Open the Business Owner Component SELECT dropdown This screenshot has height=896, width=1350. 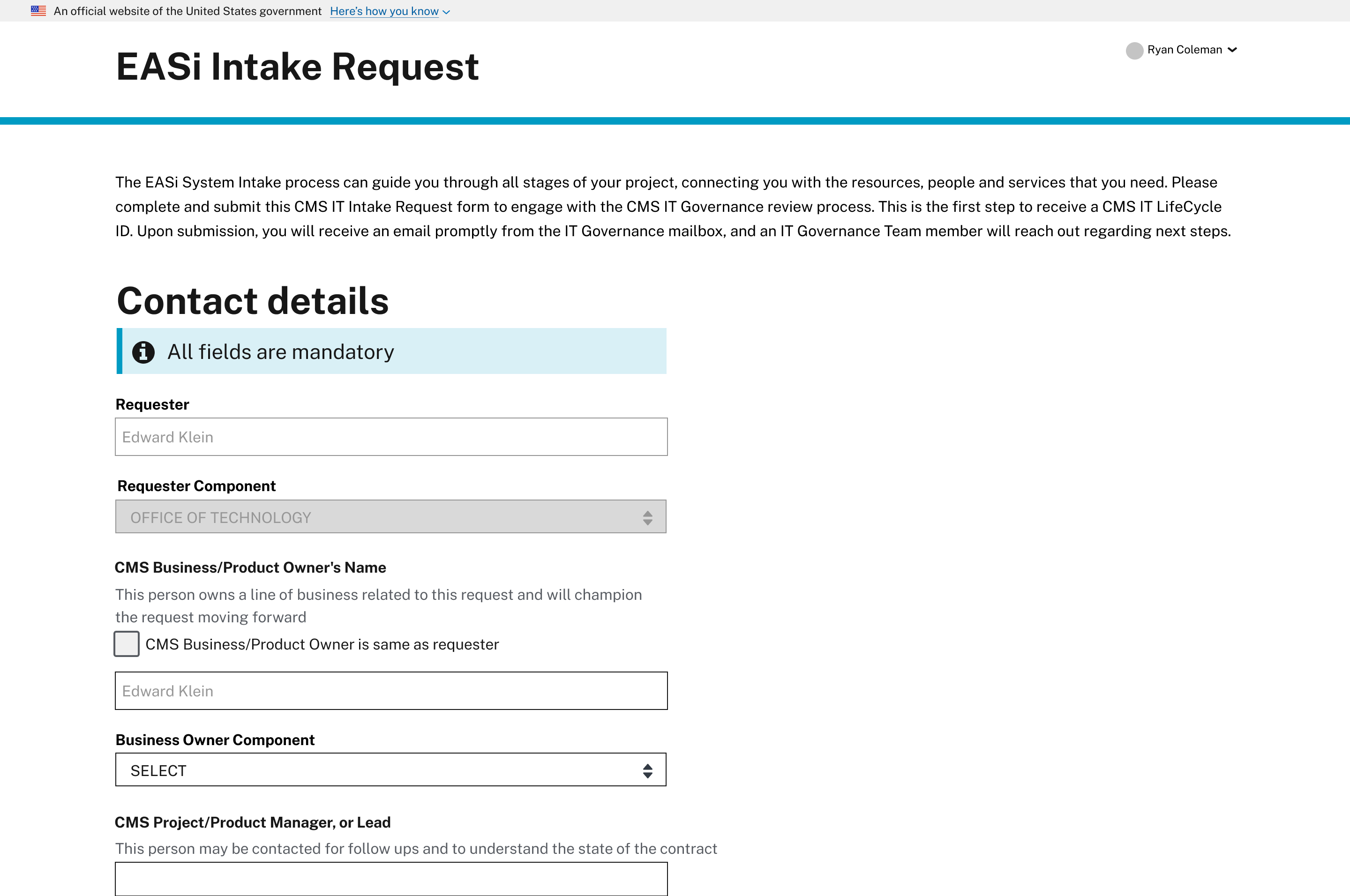tap(391, 770)
